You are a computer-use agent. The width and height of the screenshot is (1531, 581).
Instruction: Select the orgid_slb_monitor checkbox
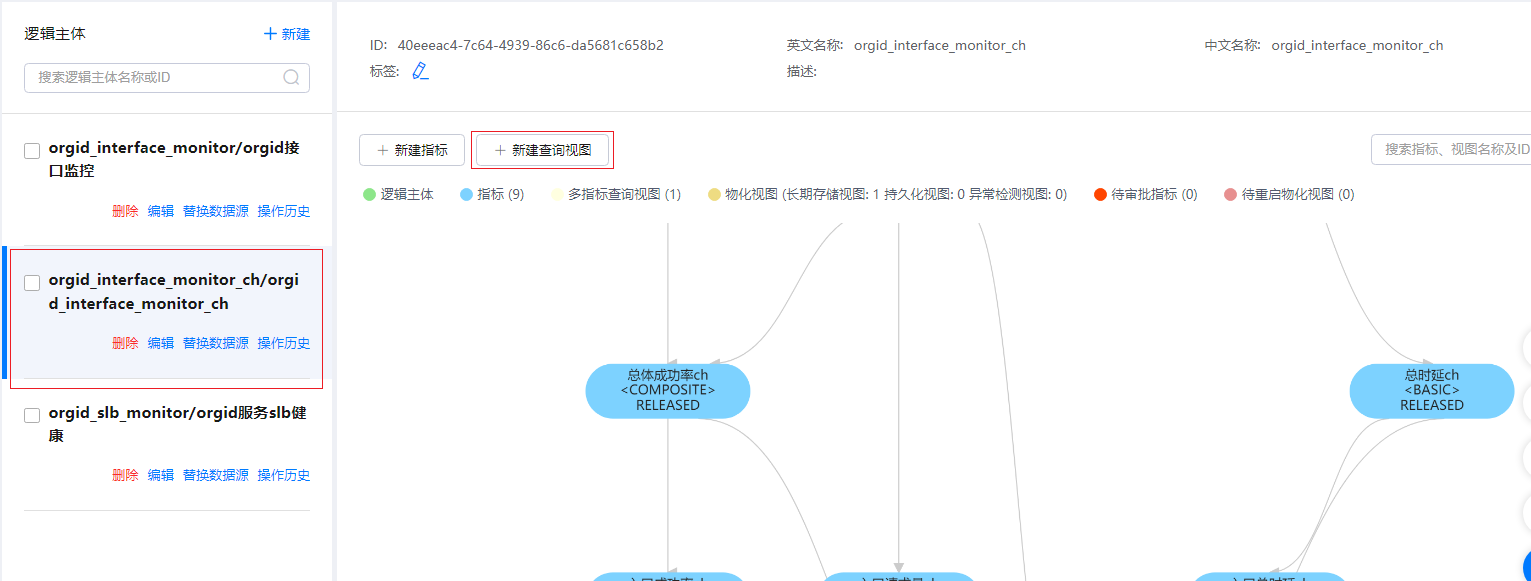32,415
